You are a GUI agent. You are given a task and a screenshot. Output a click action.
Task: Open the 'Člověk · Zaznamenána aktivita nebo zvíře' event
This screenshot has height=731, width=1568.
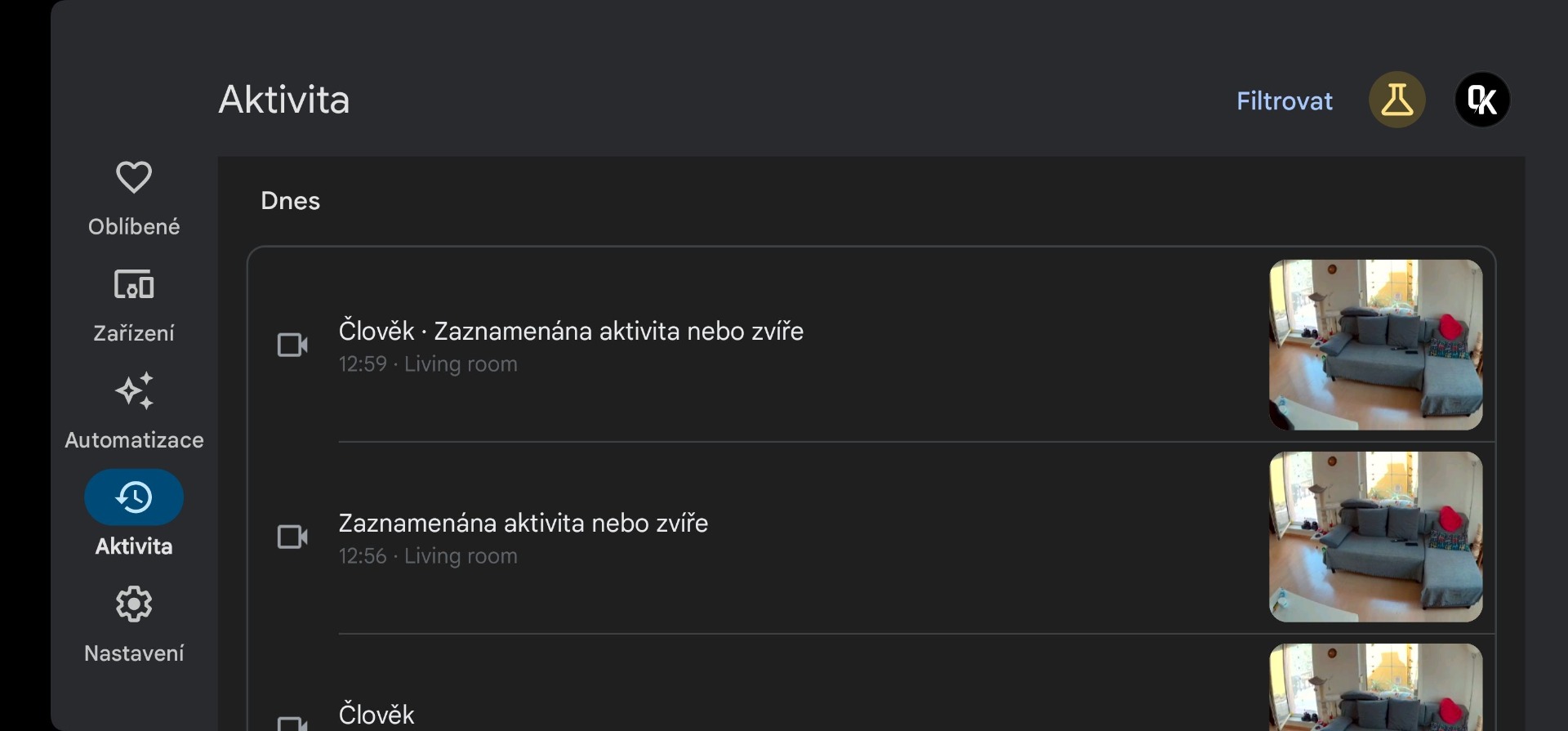point(571,332)
